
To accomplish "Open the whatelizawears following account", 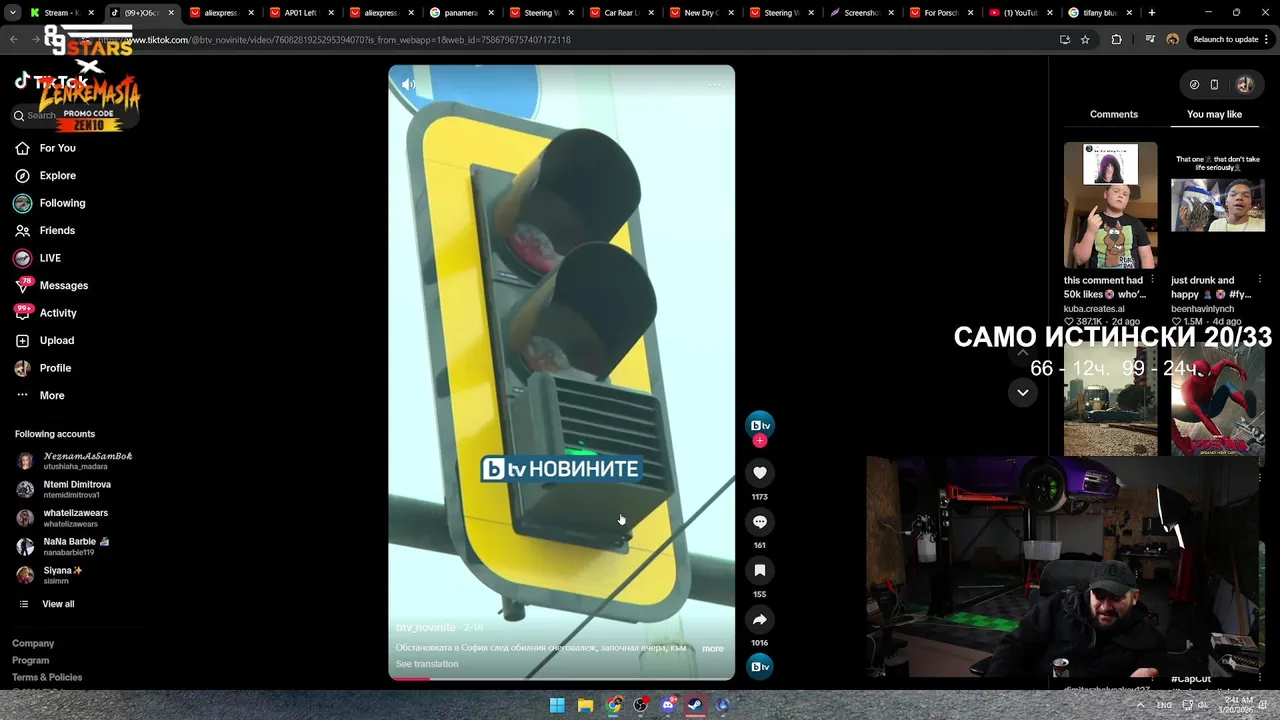I will pyautogui.click(x=62, y=518).
